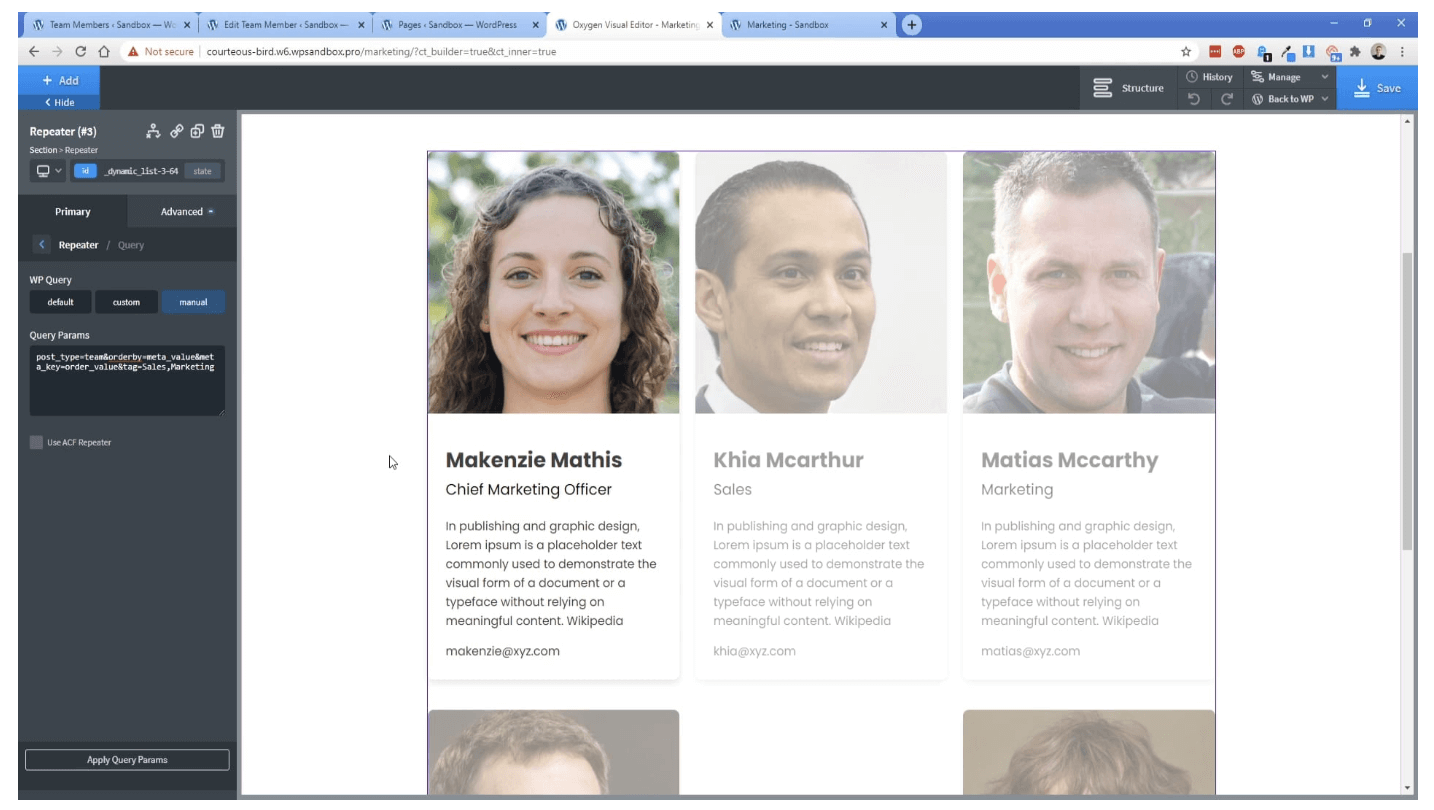Click the conditions icon beside Repeater (#3)

[153, 131]
